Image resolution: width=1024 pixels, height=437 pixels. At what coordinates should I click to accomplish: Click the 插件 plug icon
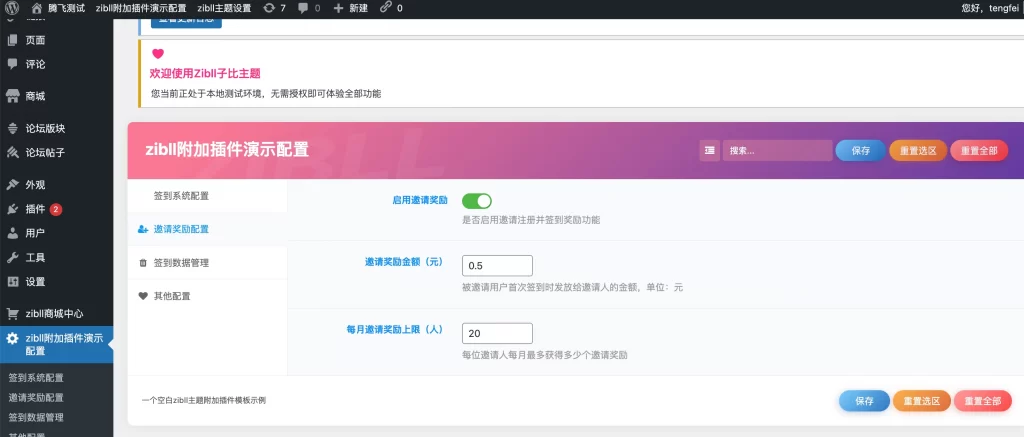(12, 209)
